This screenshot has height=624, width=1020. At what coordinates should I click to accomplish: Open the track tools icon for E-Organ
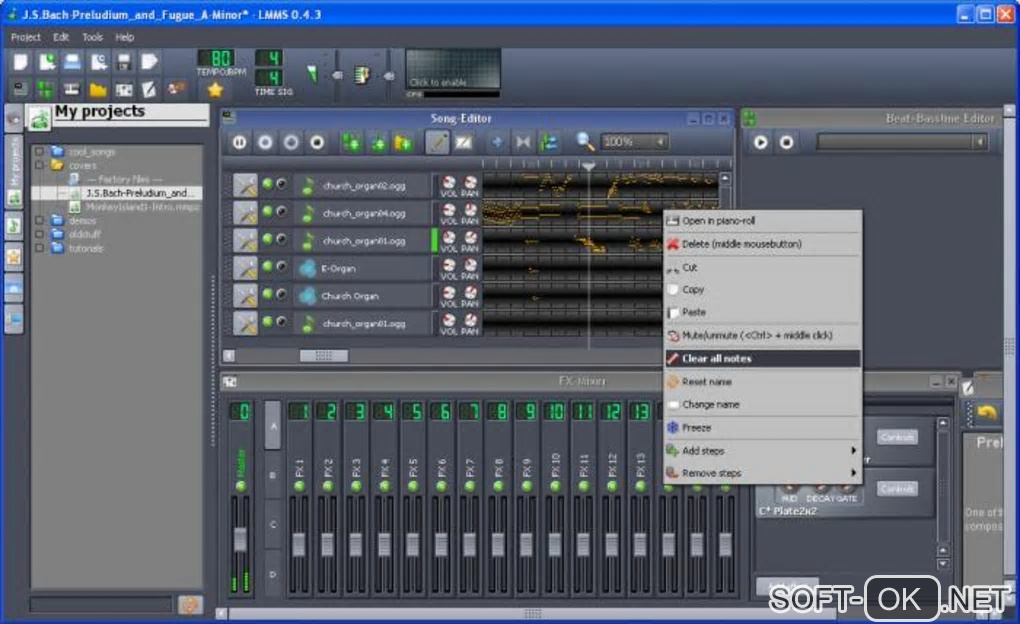(x=245, y=268)
